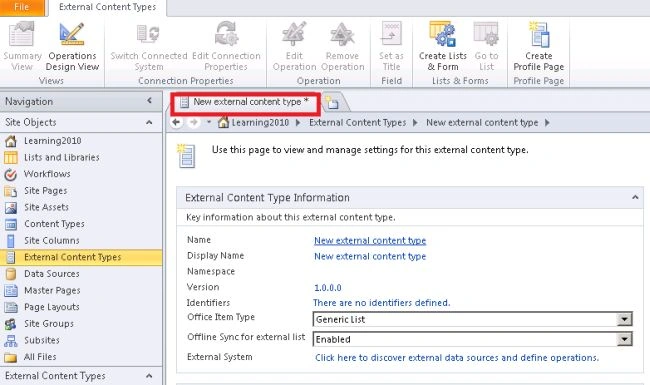Click Create Lists & Form icon
The image size is (650, 385).
coord(442,34)
